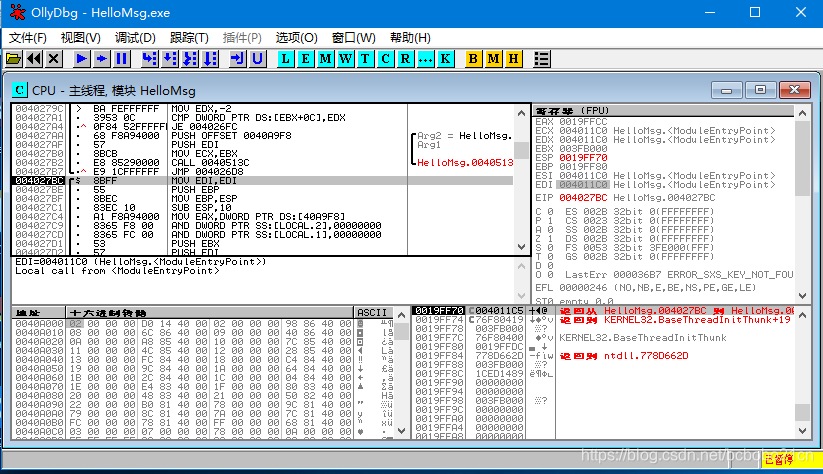Screen dimensions: 823x474
Task: Maximize the CPU child window
Action: pos(760,90)
